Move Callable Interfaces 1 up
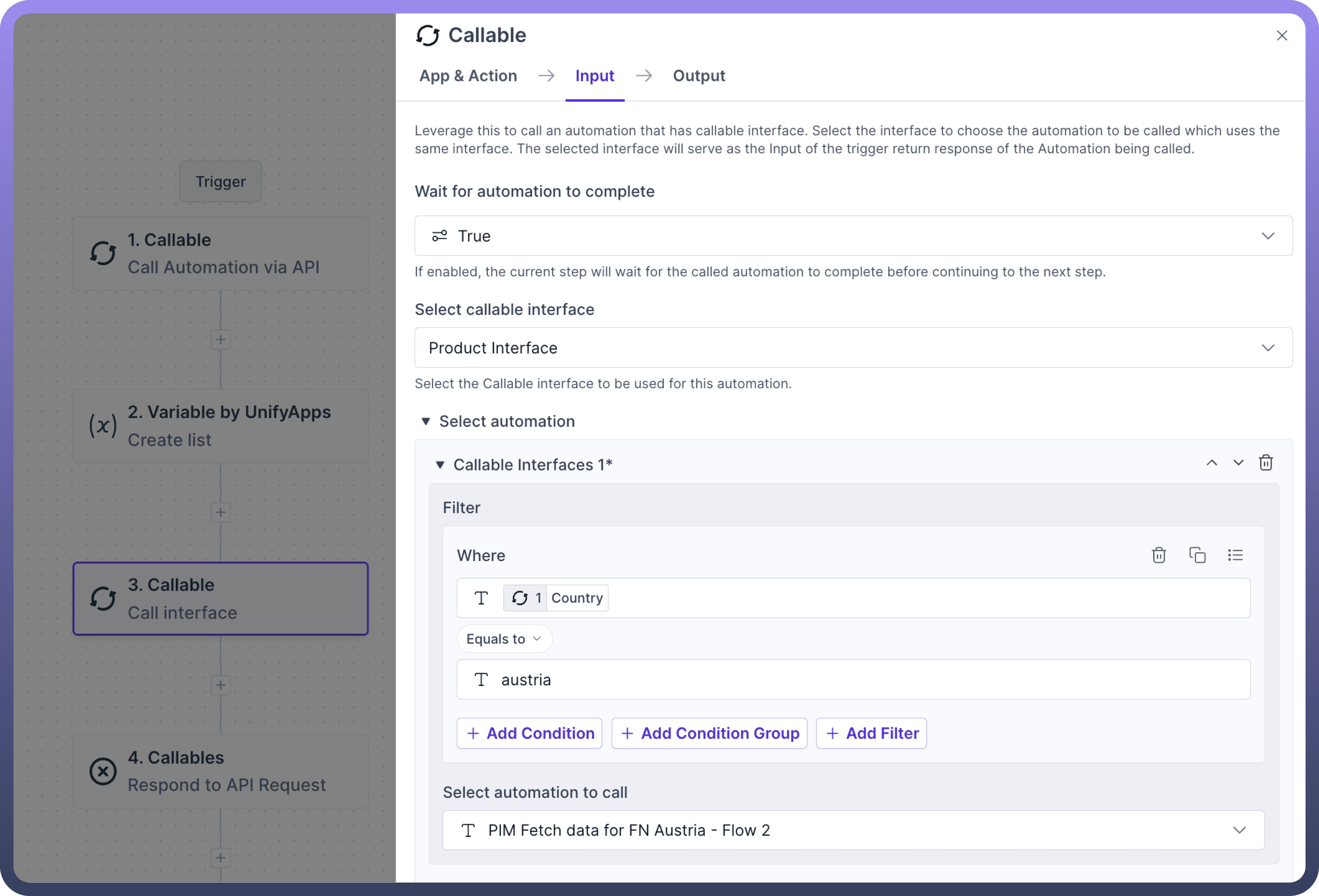Screen dimensions: 1319x896 pos(1211,463)
